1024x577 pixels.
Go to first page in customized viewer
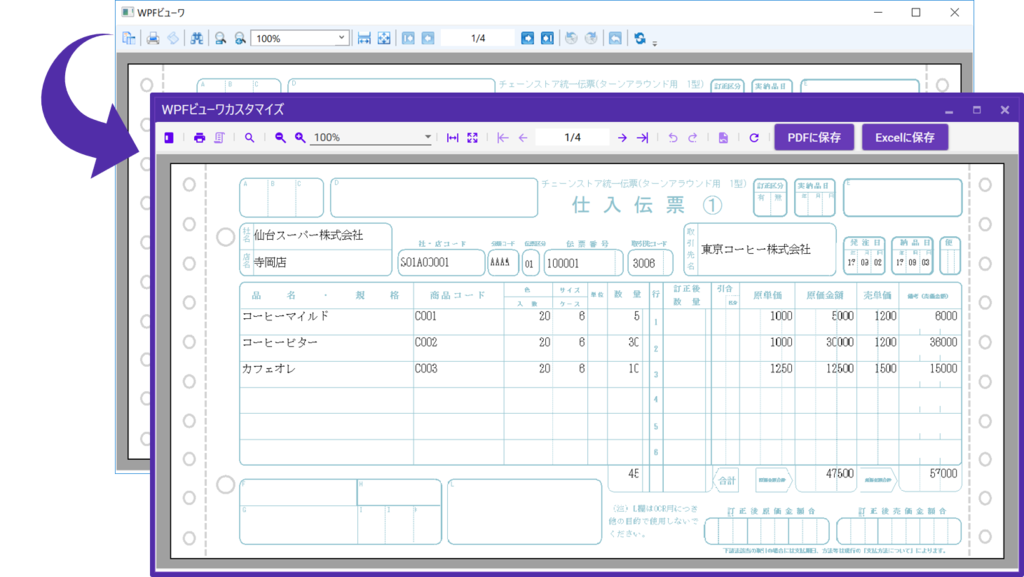coord(502,138)
